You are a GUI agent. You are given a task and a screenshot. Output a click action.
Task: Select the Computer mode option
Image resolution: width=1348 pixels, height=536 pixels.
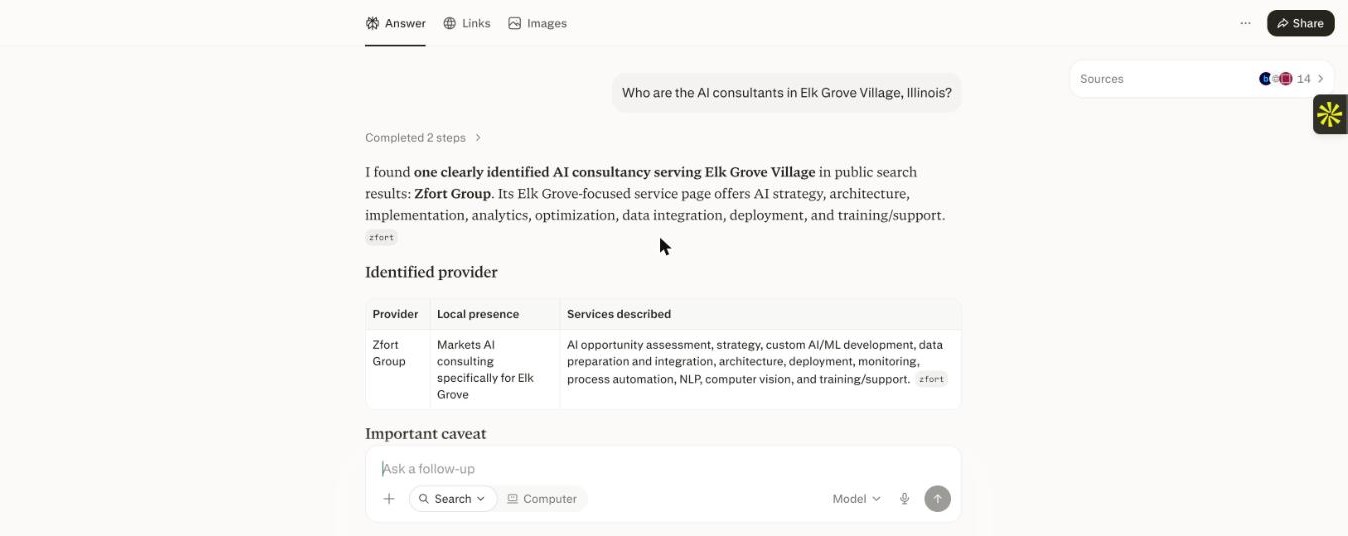tap(542, 499)
